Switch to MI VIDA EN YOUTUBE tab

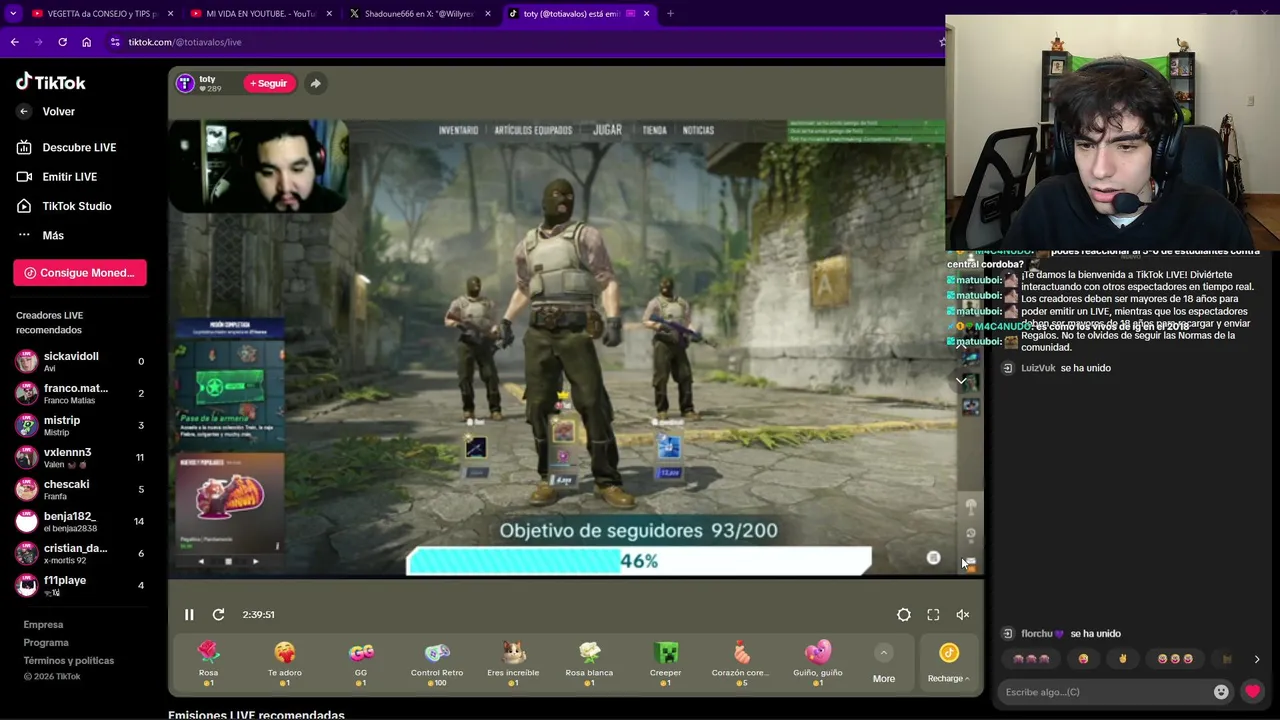(260, 14)
